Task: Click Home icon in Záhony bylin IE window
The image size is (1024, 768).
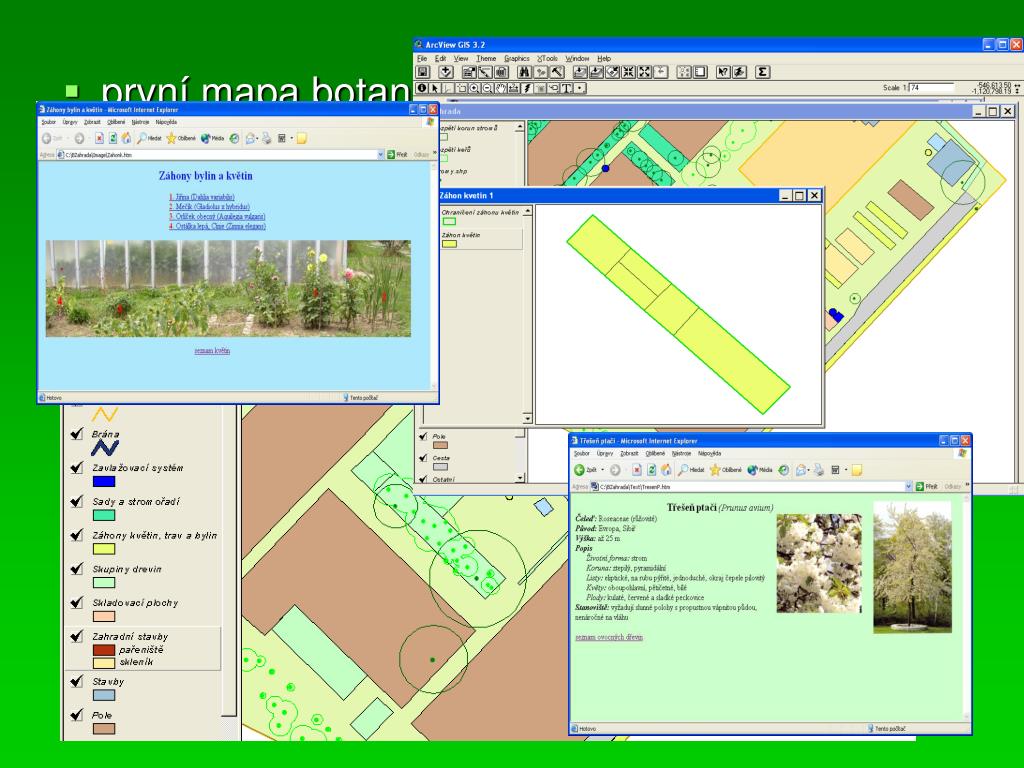Action: coord(126,138)
